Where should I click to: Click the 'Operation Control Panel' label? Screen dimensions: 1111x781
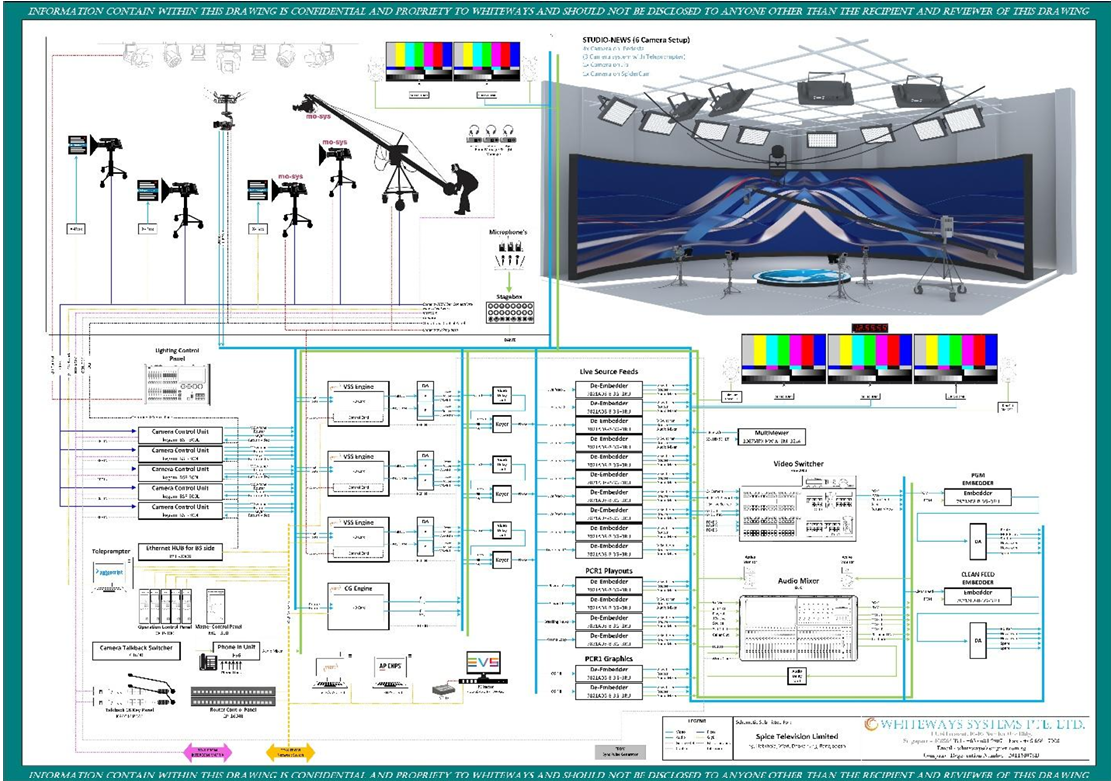[164, 627]
